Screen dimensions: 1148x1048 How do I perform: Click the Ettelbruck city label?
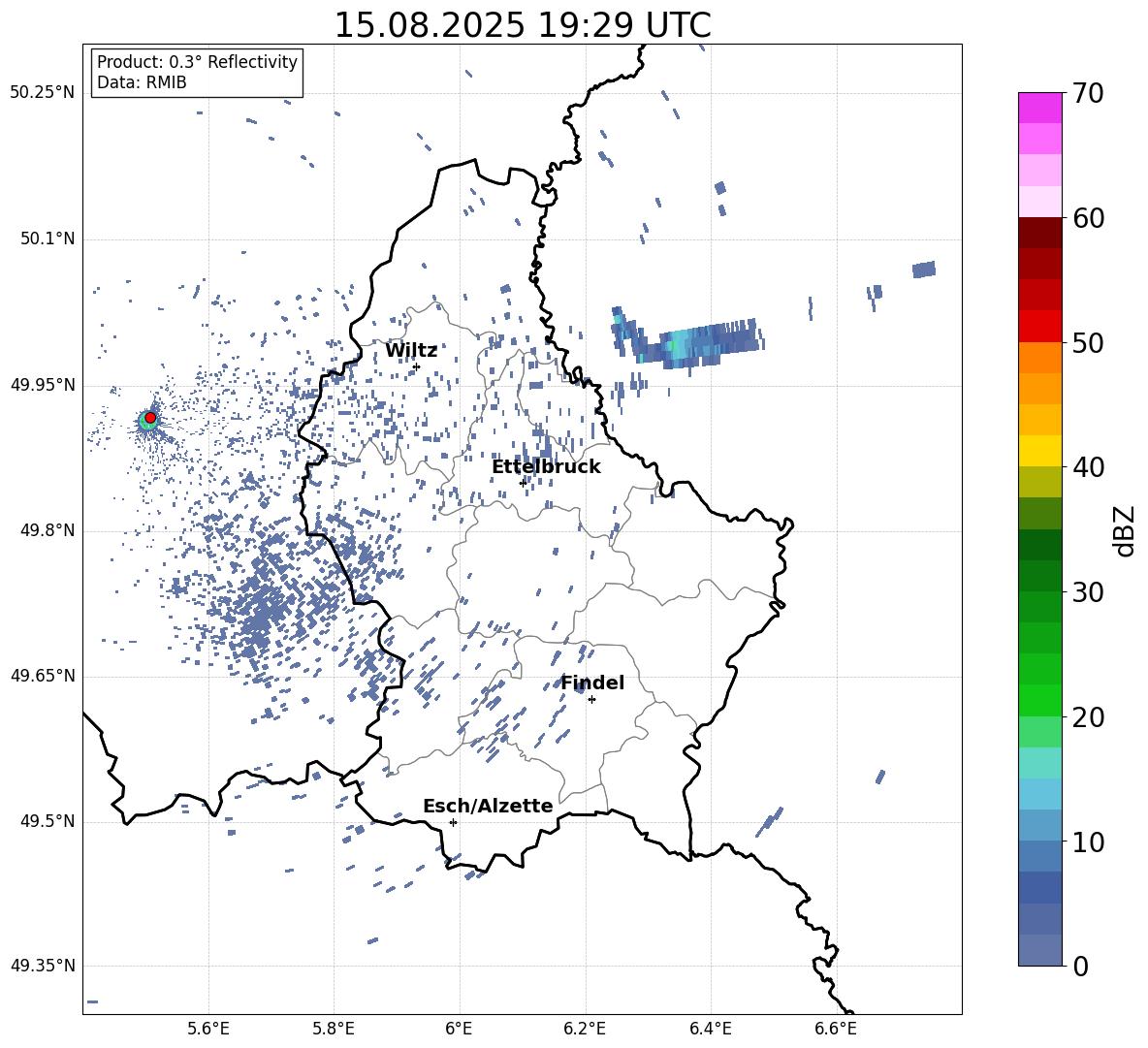pyautogui.click(x=546, y=467)
